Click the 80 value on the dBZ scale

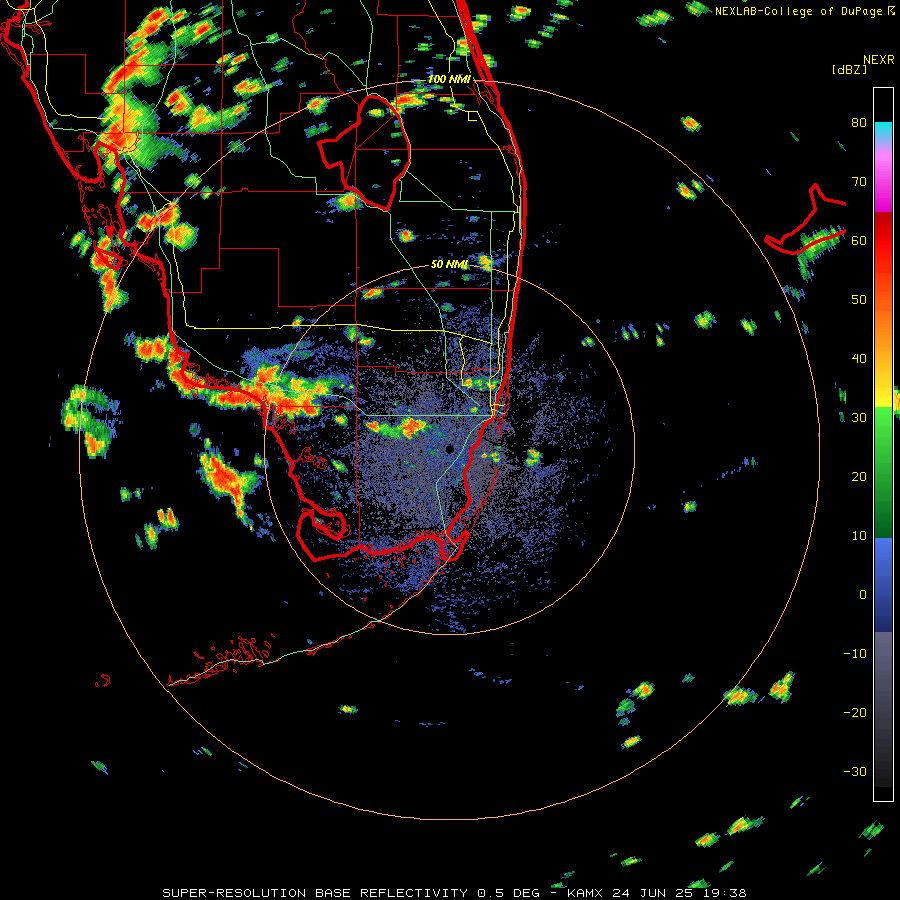click(x=859, y=123)
